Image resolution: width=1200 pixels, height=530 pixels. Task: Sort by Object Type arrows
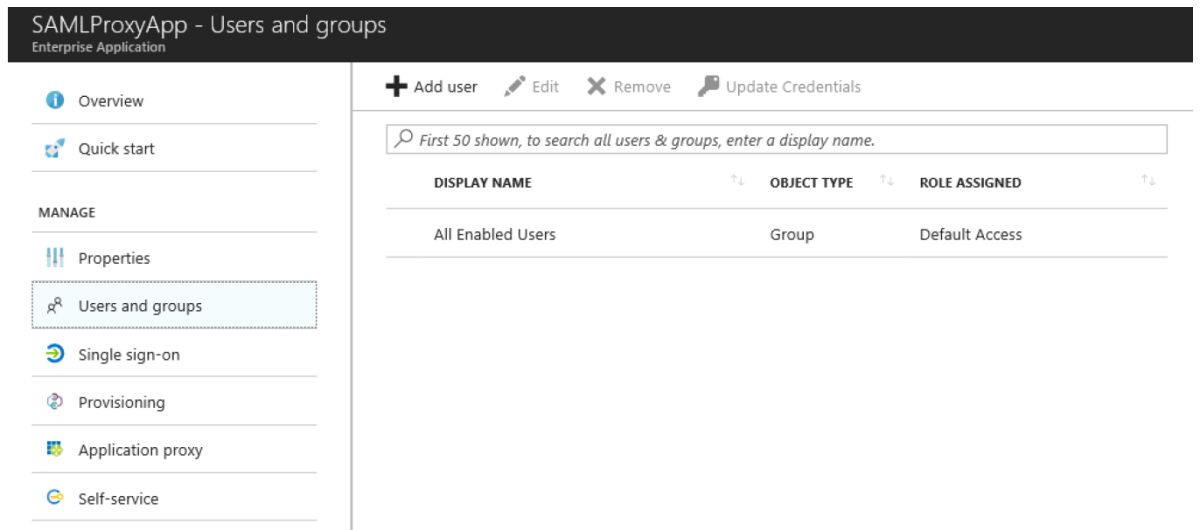coord(886,181)
